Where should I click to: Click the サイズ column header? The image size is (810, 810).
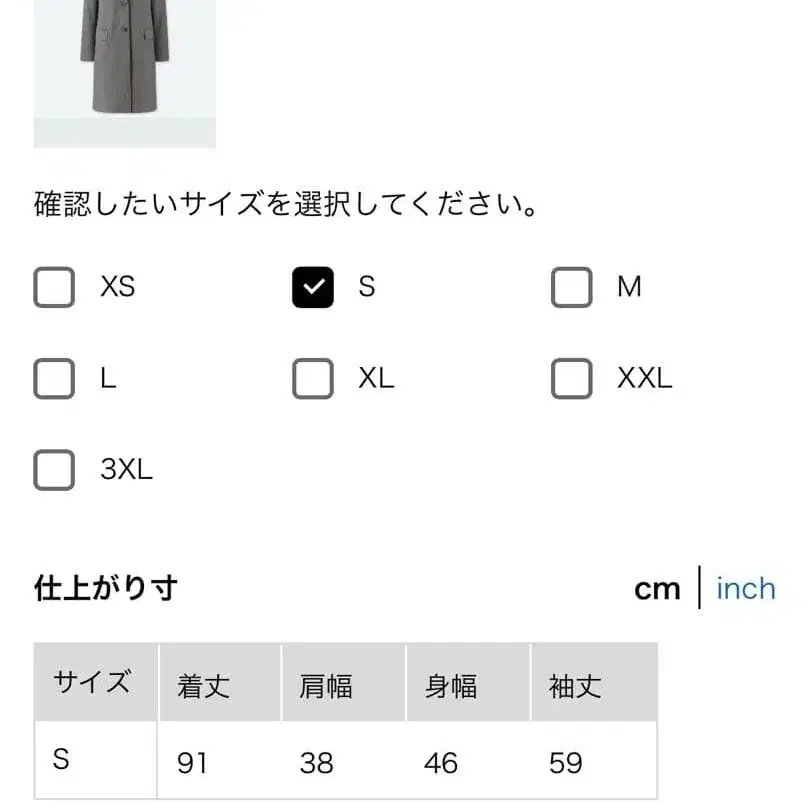(x=95, y=683)
